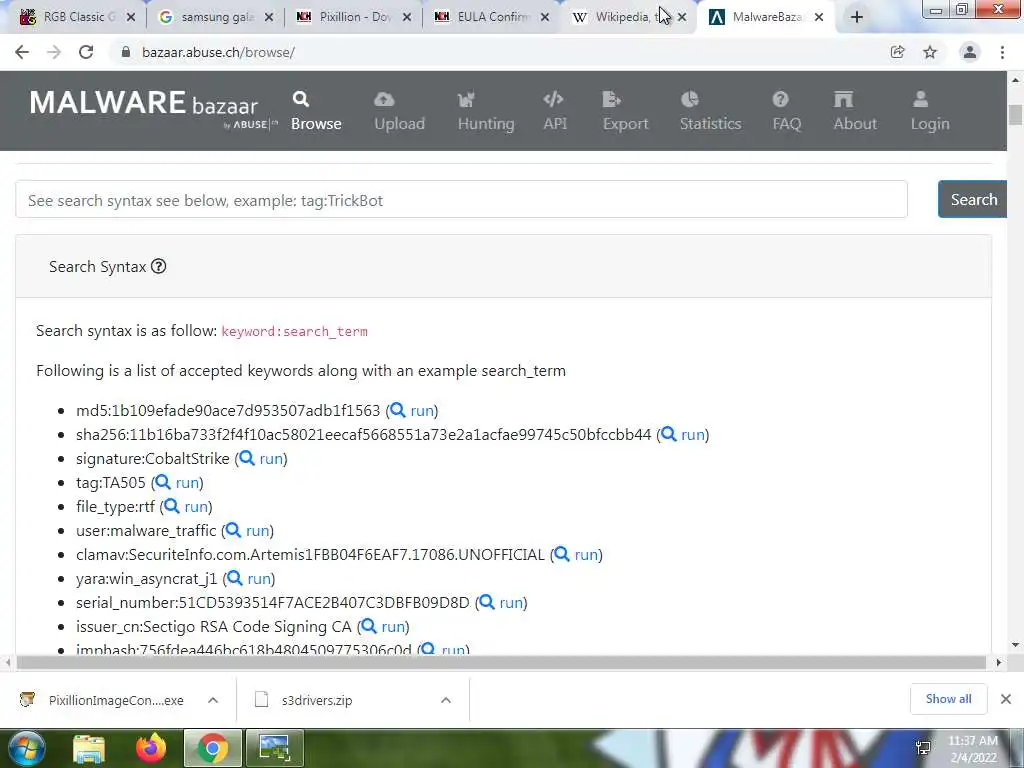Click Show all downloads
Viewport: 1024px width, 768px height.
(948, 699)
